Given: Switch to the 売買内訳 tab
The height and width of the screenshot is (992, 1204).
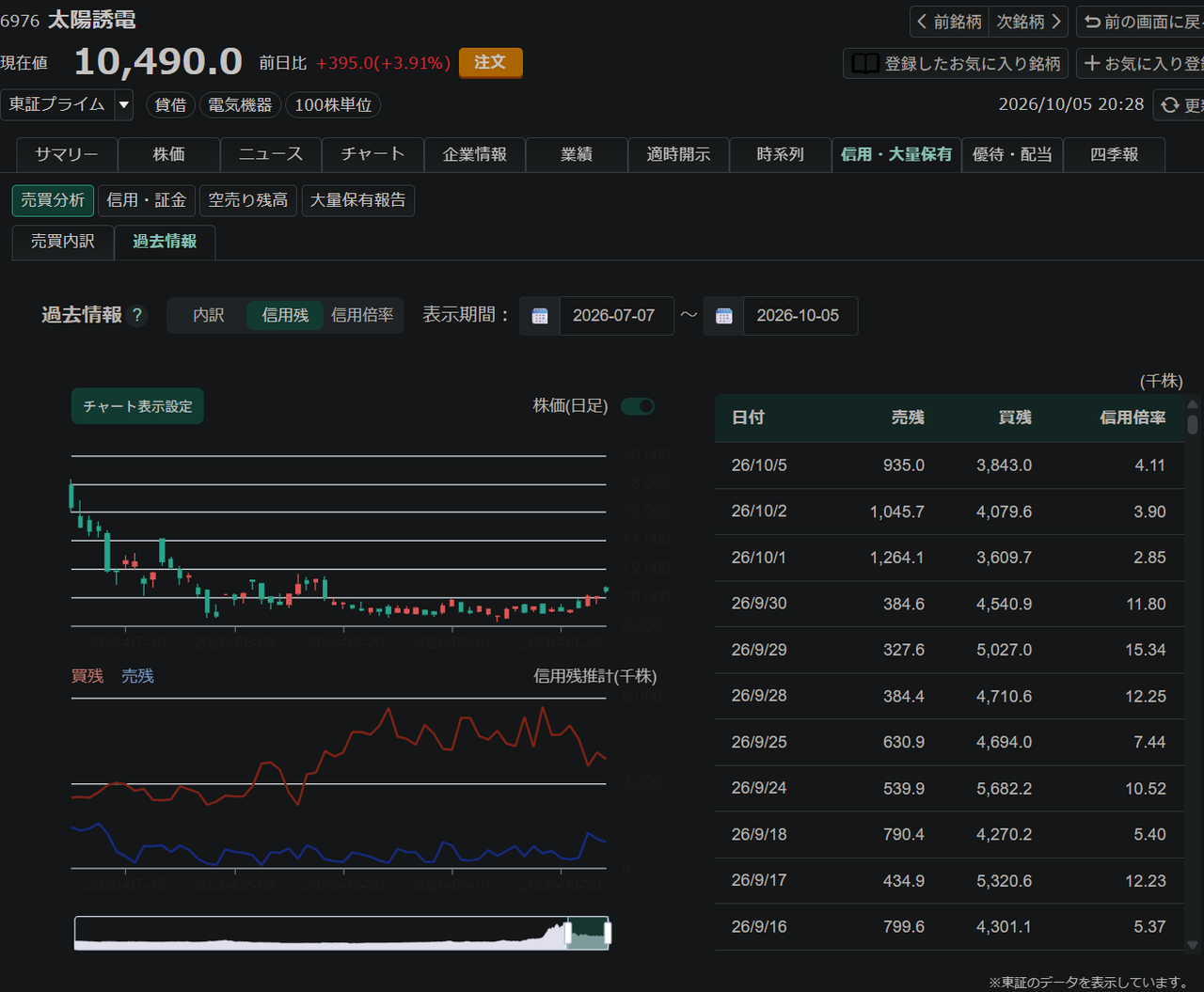Looking at the screenshot, I should (63, 242).
